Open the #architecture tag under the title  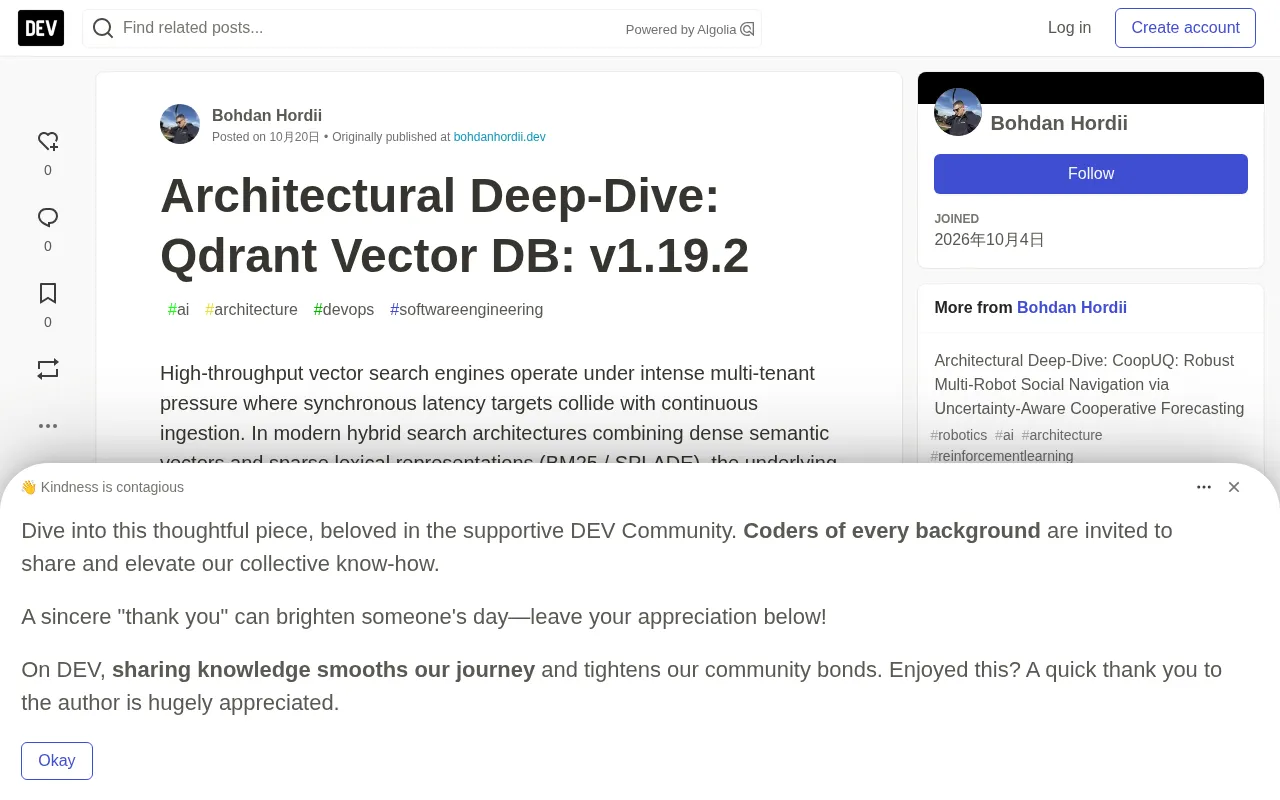click(251, 310)
